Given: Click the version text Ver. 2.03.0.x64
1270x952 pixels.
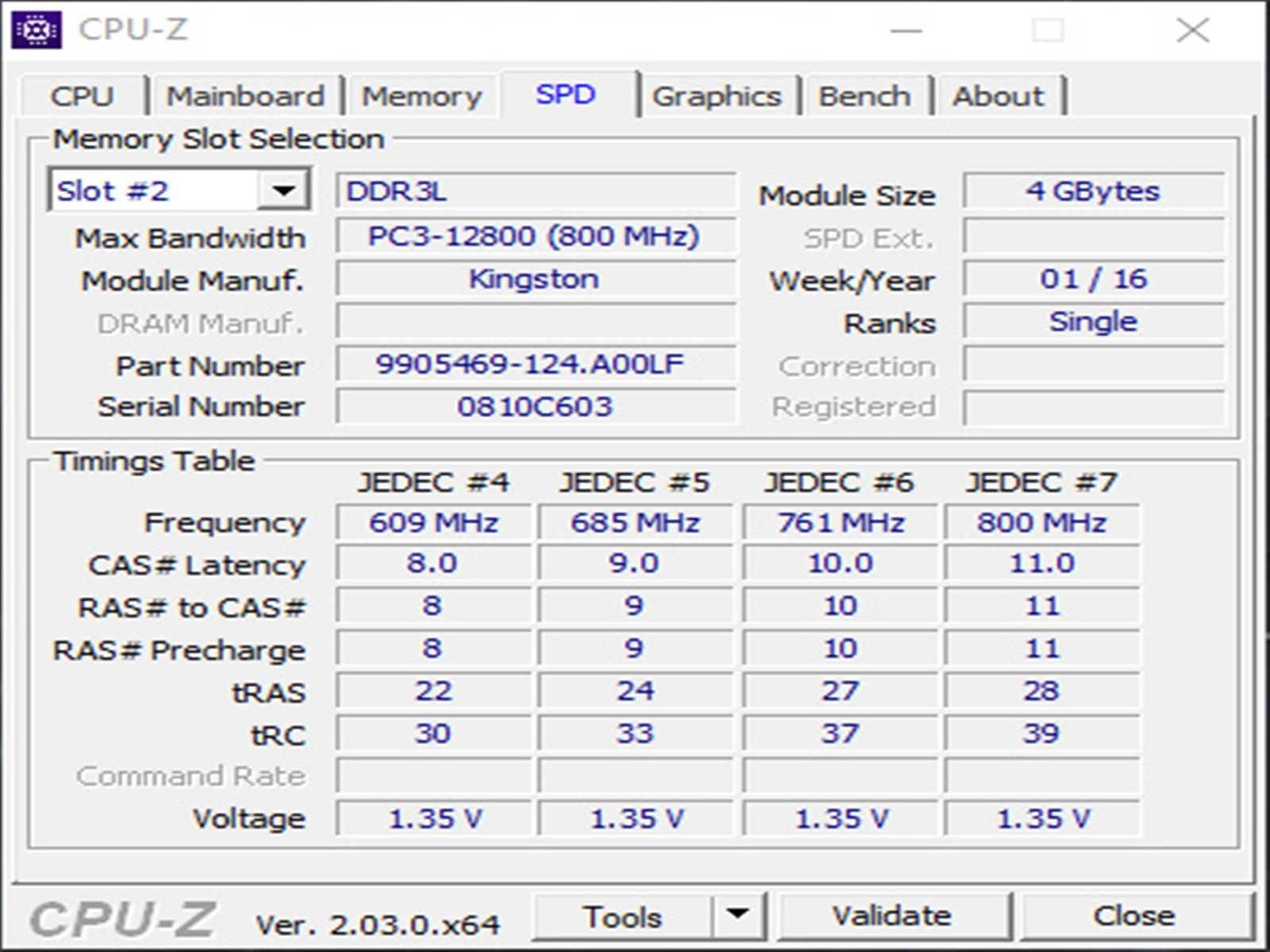Looking at the screenshot, I should 378,924.
